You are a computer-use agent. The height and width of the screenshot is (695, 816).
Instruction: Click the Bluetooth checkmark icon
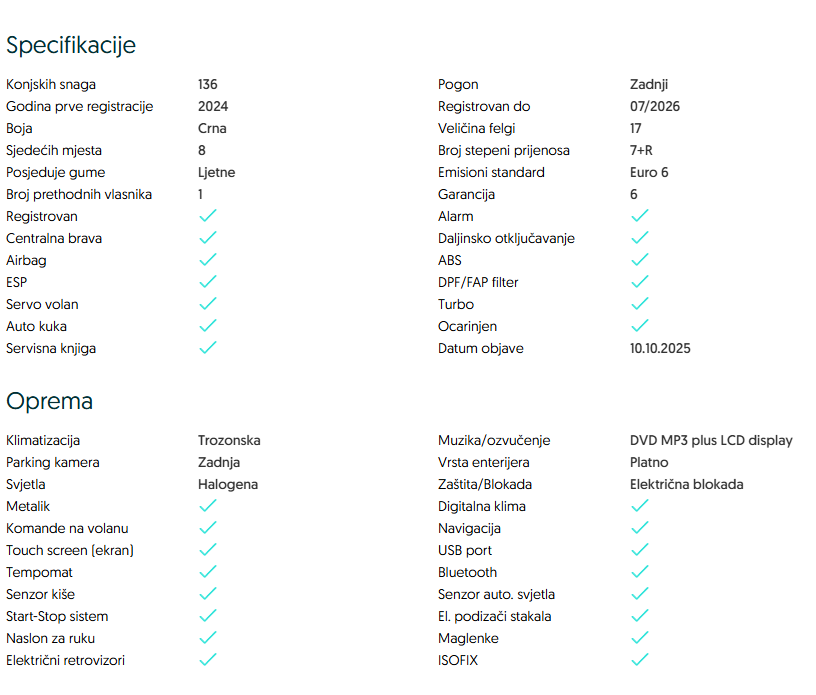point(640,572)
